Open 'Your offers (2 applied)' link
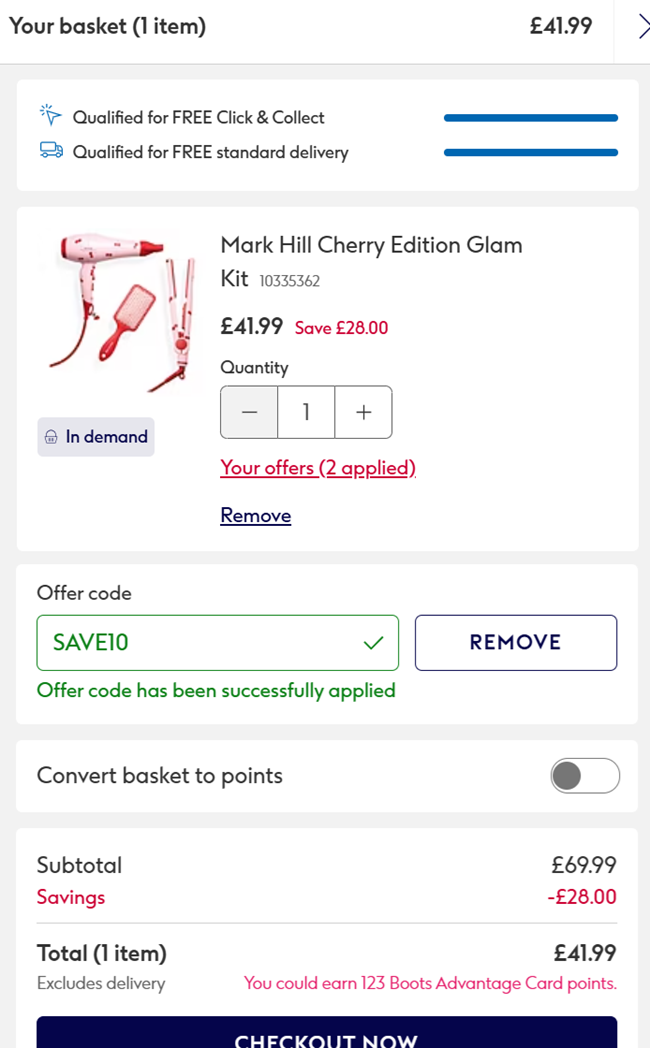650x1048 pixels. [317, 468]
